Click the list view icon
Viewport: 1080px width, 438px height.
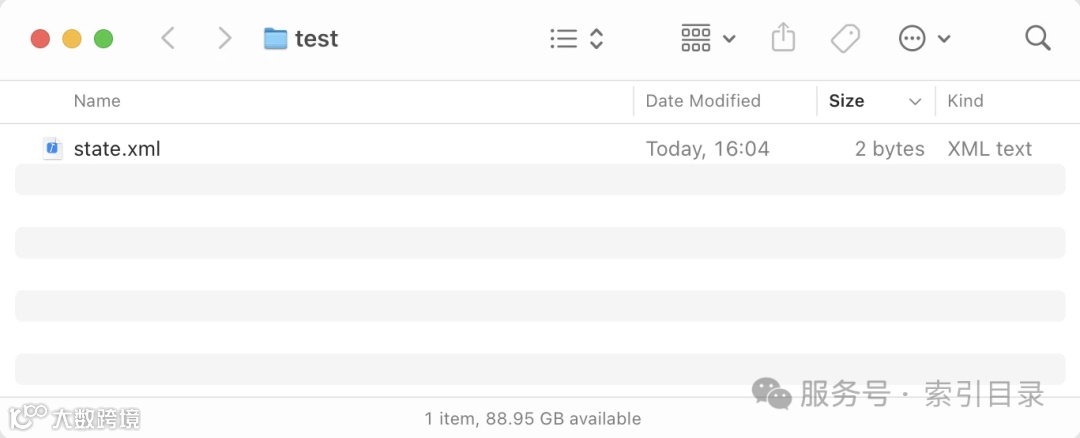tap(564, 39)
